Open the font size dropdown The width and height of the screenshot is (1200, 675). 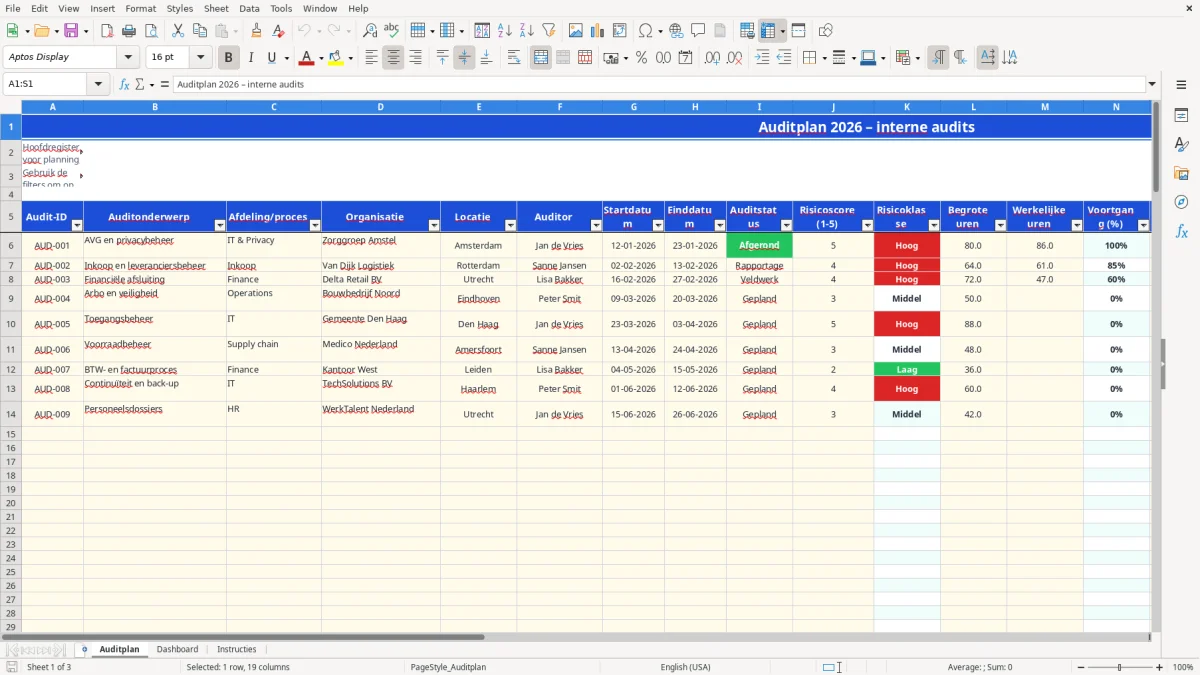pyautogui.click(x=201, y=57)
